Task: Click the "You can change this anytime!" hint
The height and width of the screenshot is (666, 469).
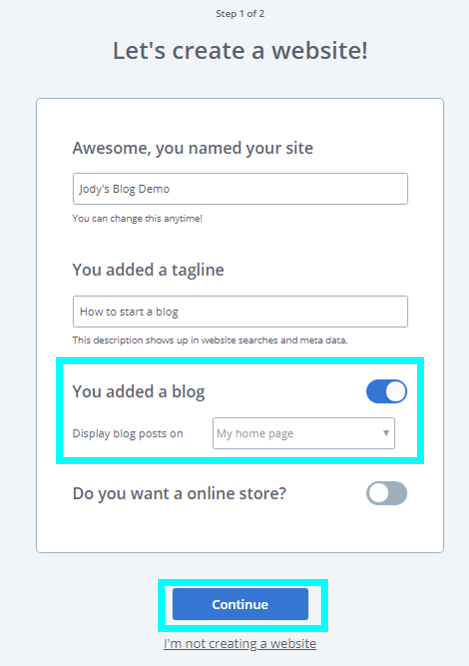Action: pyautogui.click(x=137, y=218)
